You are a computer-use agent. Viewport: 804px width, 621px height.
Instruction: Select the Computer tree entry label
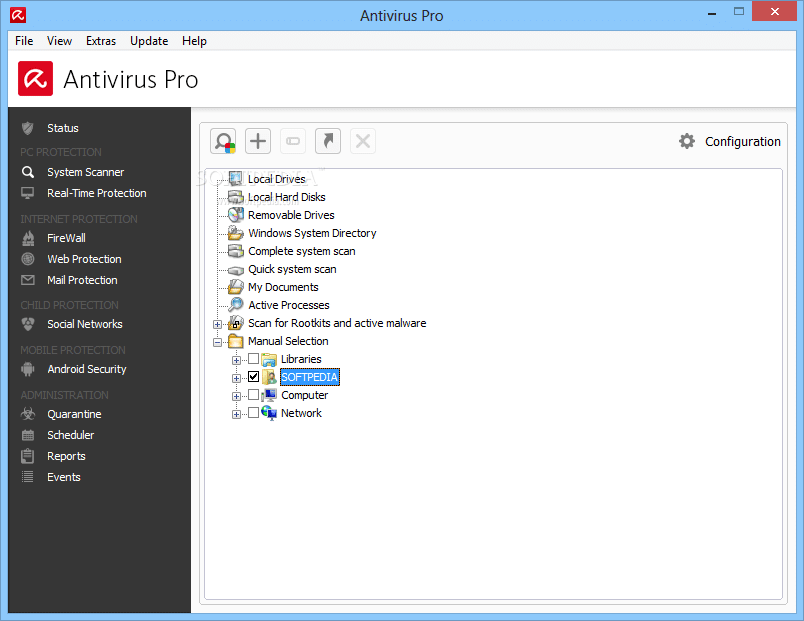coord(305,395)
